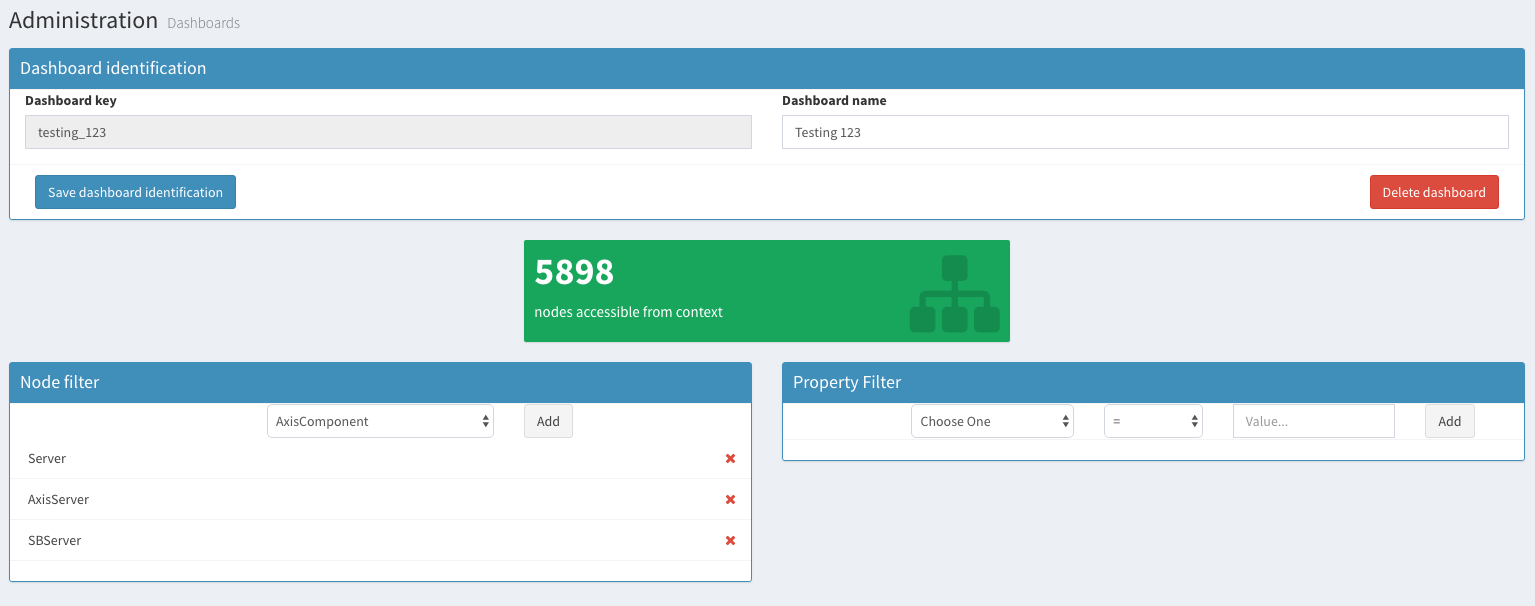Click the property Value input field
Image resolution: width=1535 pixels, height=606 pixels.
pyautogui.click(x=1314, y=422)
